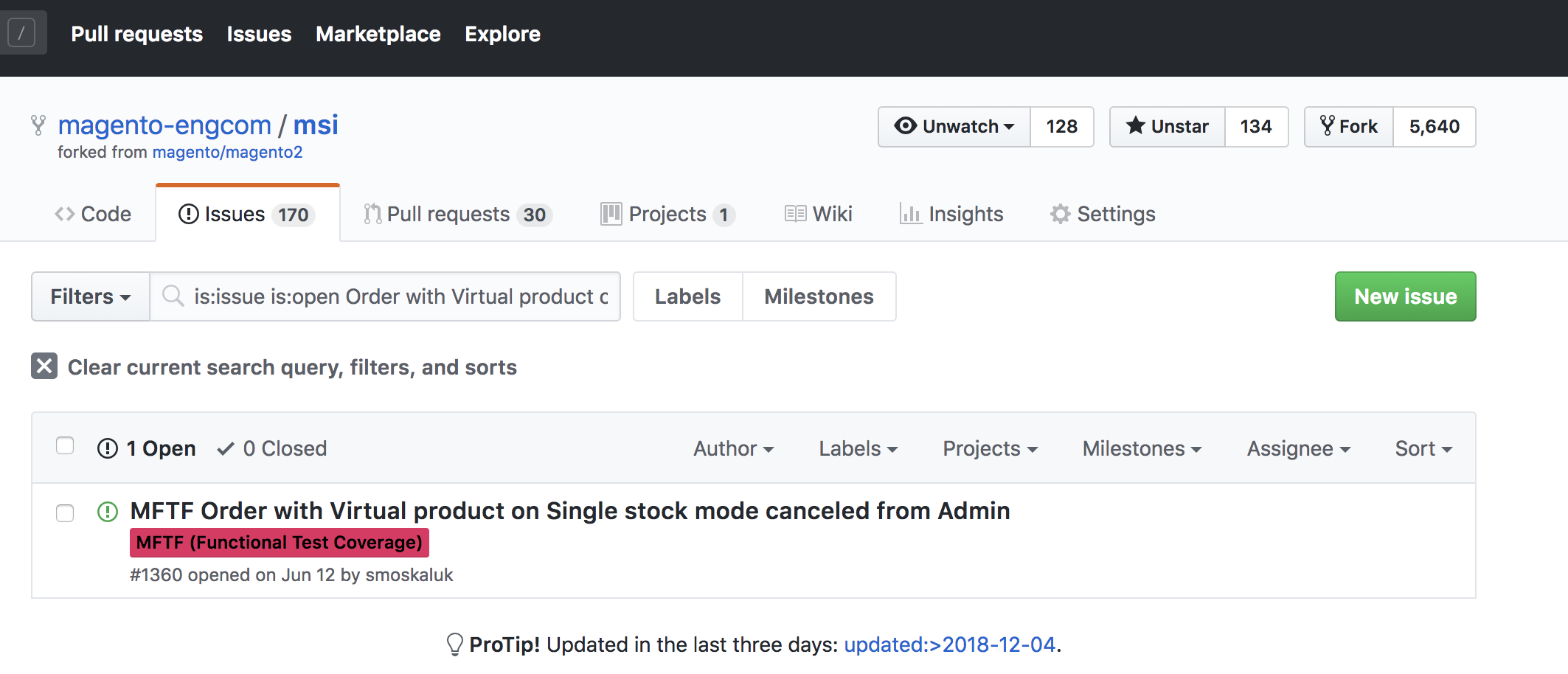The image size is (1568, 674).
Task: Select all issues checkbox in header
Action: coord(65,446)
